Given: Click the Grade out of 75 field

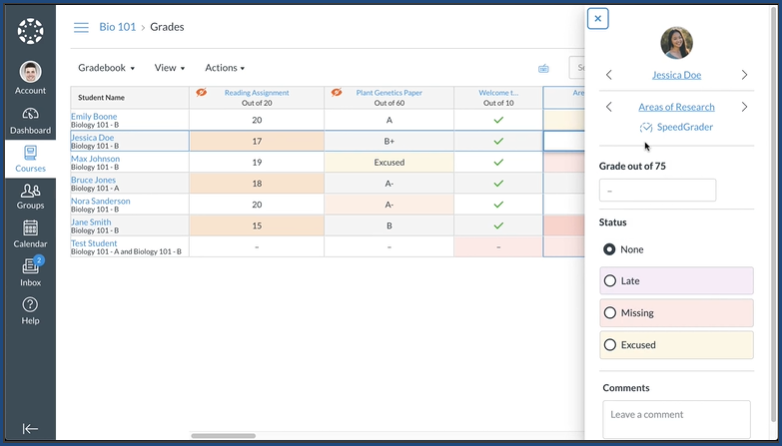Looking at the screenshot, I should 657,190.
